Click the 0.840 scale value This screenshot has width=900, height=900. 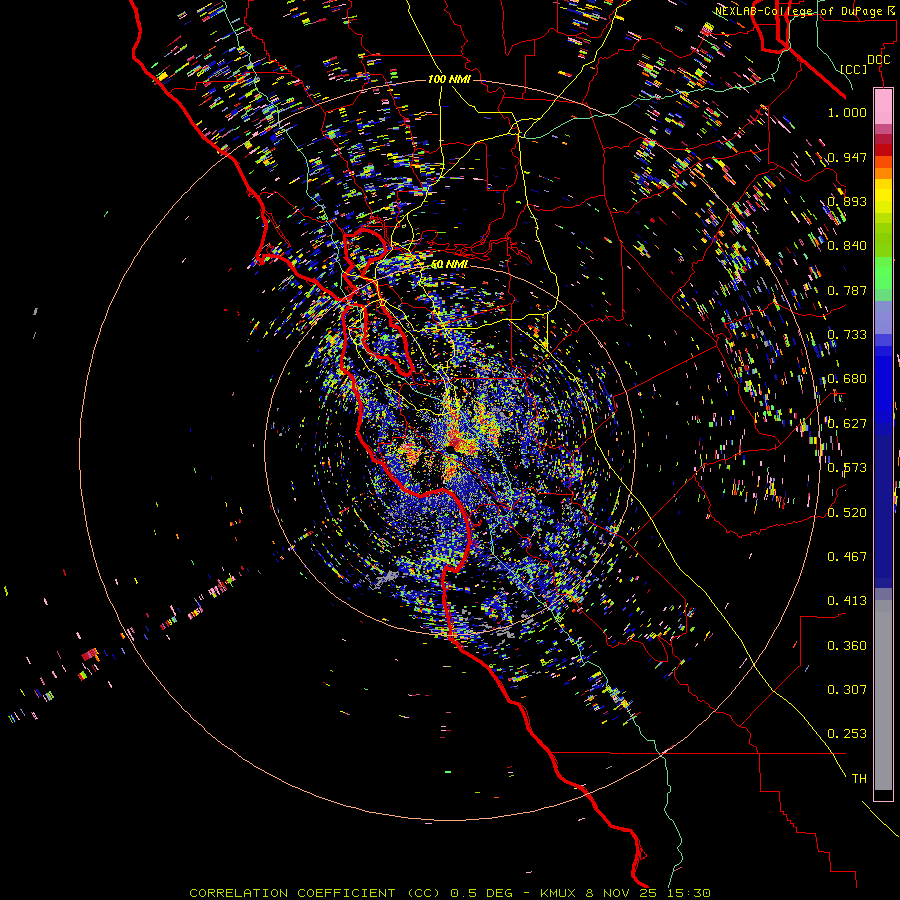(x=847, y=246)
